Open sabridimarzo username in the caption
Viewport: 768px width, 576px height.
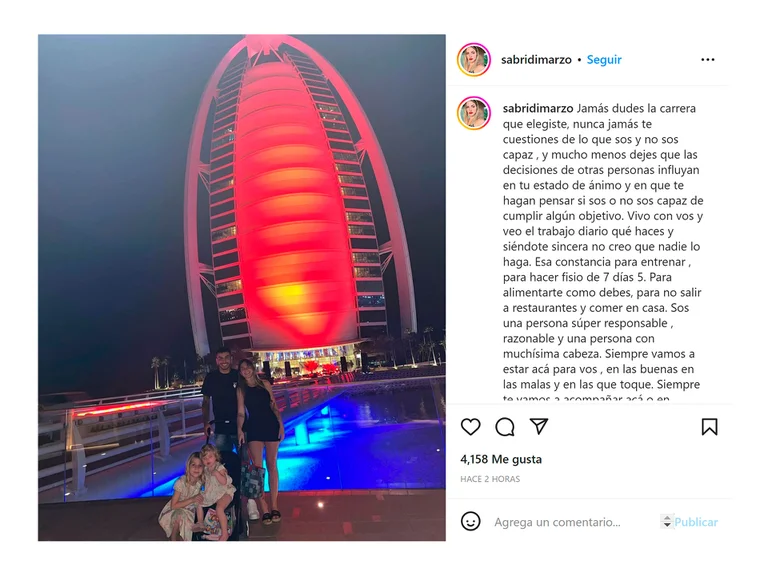click(538, 108)
